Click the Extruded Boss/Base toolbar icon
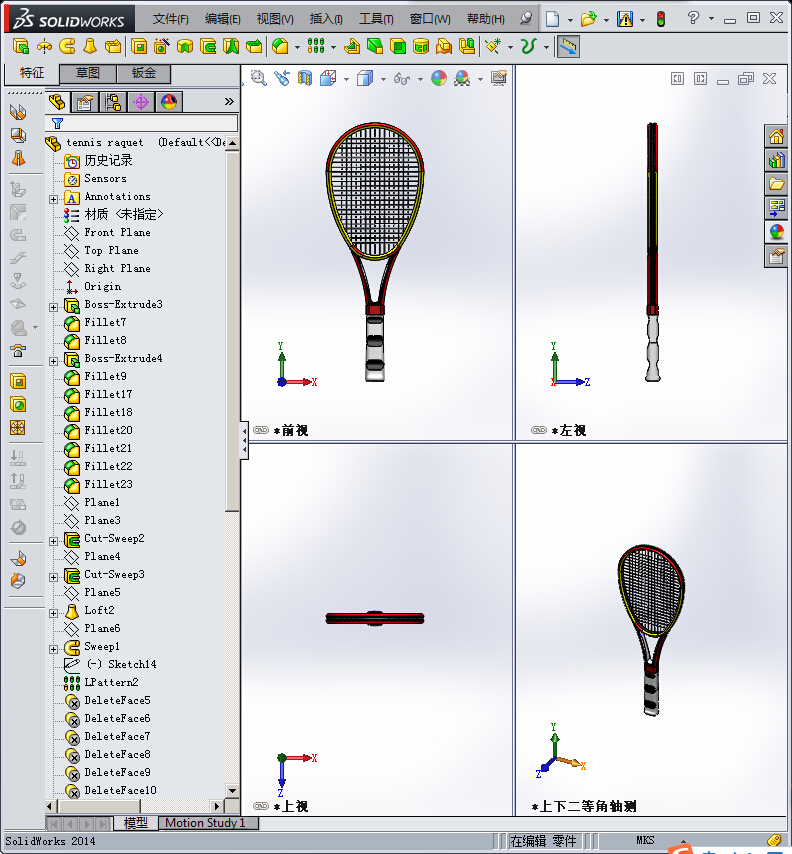 pyautogui.click(x=21, y=46)
